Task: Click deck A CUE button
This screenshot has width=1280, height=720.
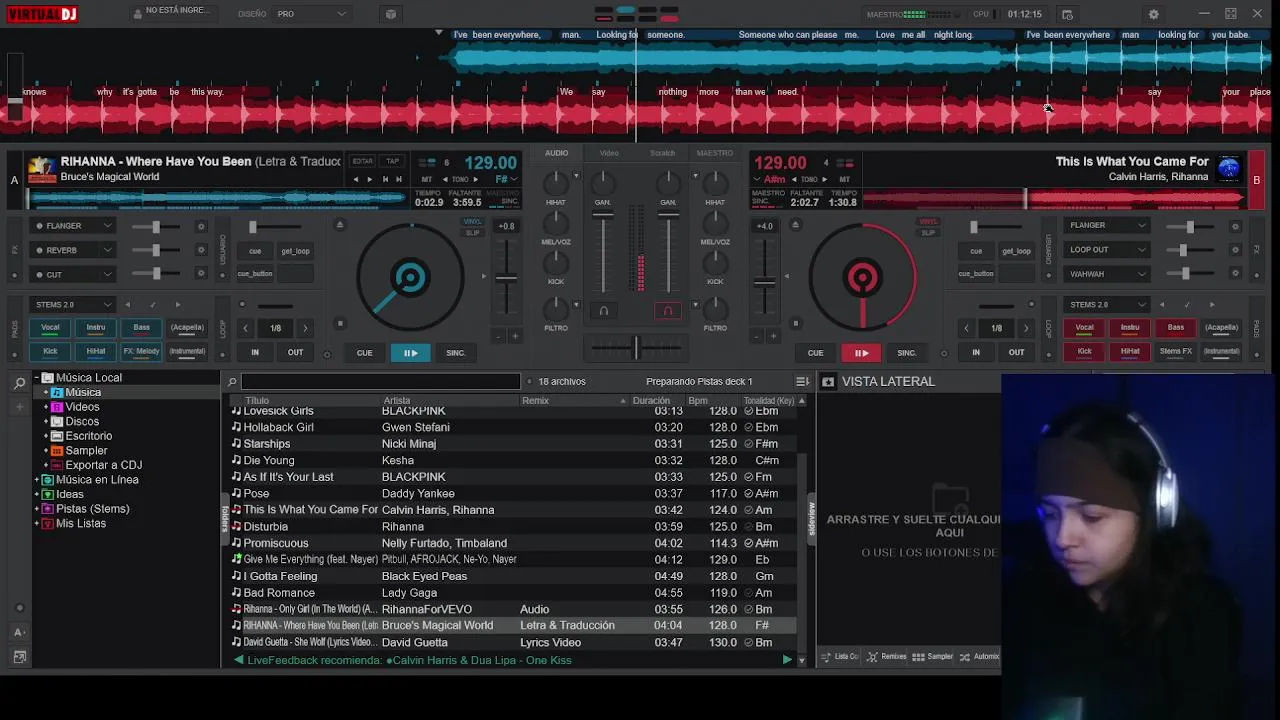Action: tap(364, 353)
